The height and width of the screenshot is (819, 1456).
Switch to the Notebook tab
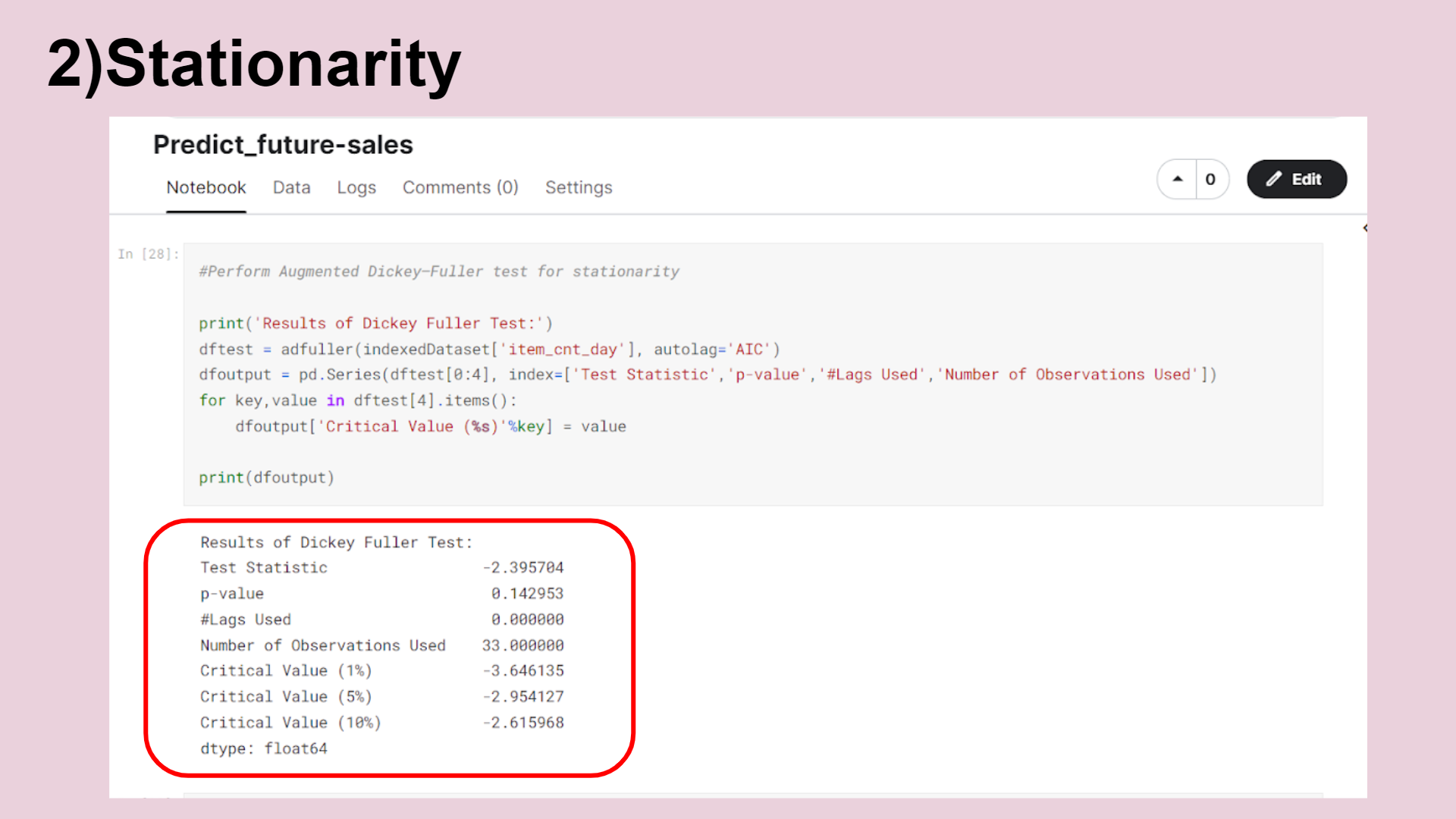(x=206, y=187)
